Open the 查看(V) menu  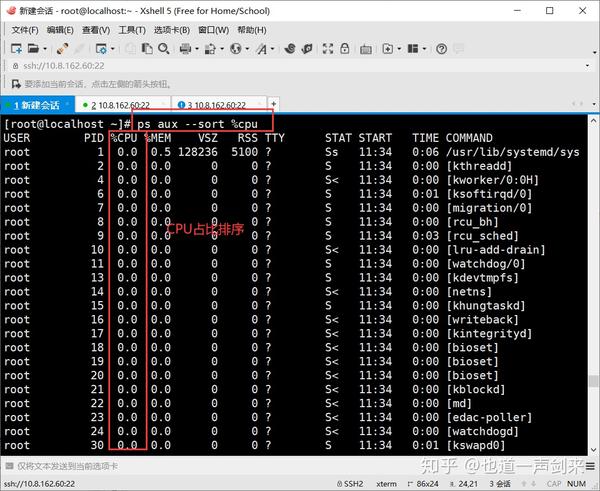pos(96,30)
